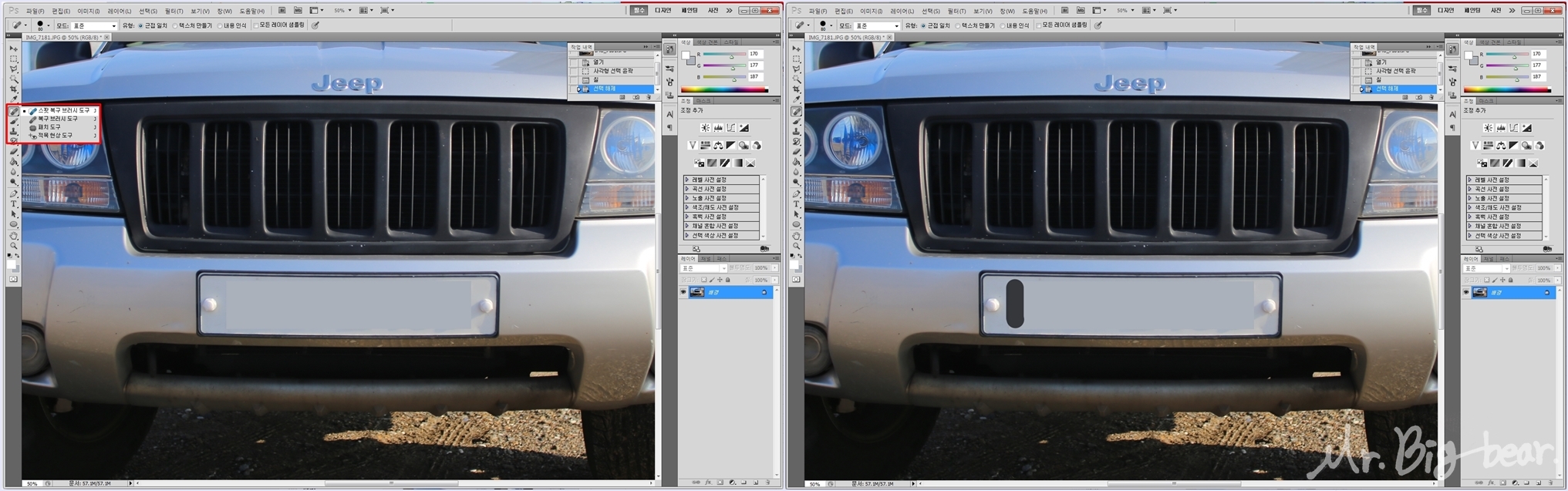Hide 배경 layer via eye icon, left window

tap(683, 292)
